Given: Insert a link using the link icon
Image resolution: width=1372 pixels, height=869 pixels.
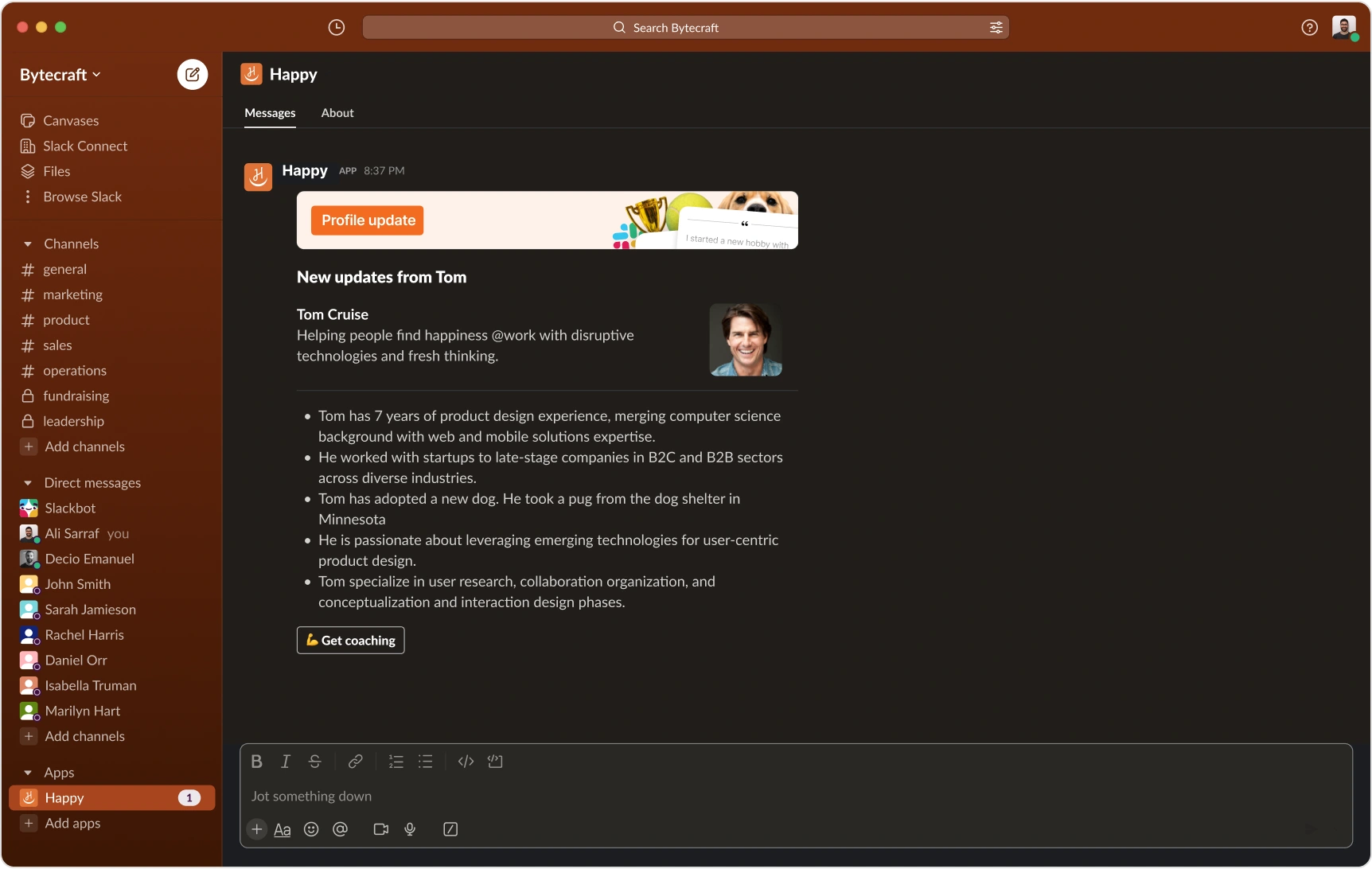Looking at the screenshot, I should click(355, 762).
